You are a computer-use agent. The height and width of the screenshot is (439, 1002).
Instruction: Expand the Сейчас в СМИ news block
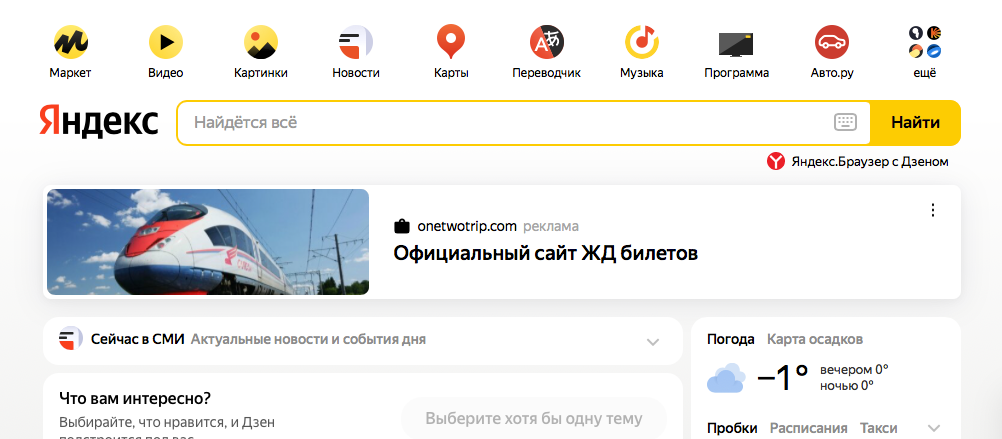click(652, 341)
